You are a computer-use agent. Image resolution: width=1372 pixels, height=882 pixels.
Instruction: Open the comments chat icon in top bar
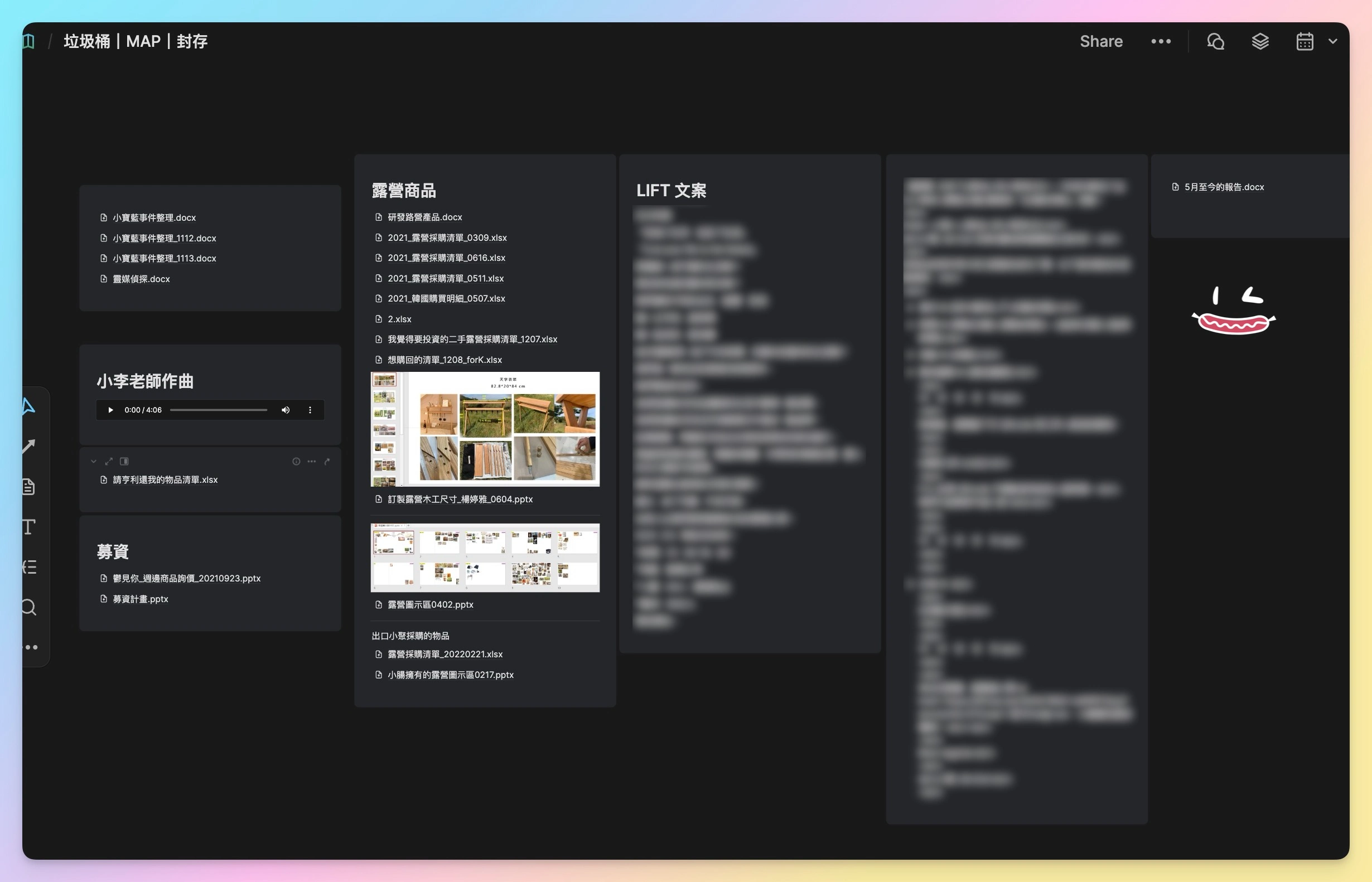pyautogui.click(x=1215, y=41)
